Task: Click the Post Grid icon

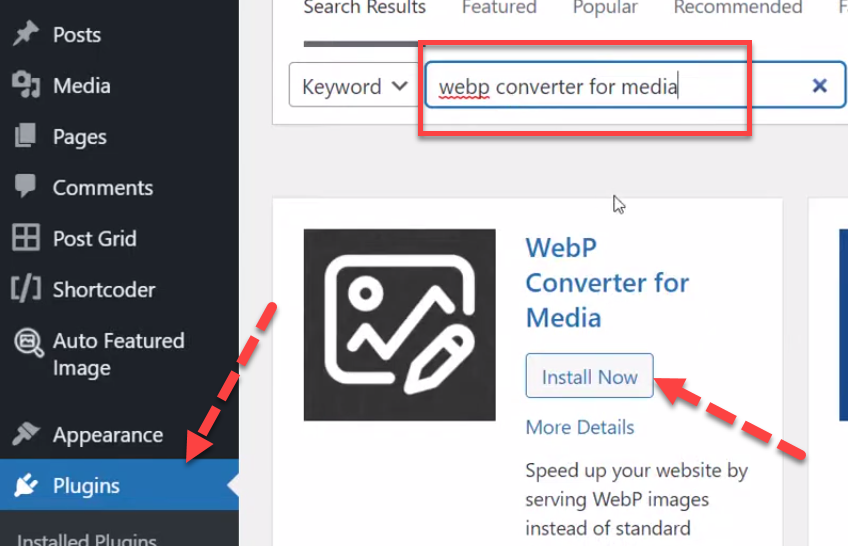Action: [25, 238]
